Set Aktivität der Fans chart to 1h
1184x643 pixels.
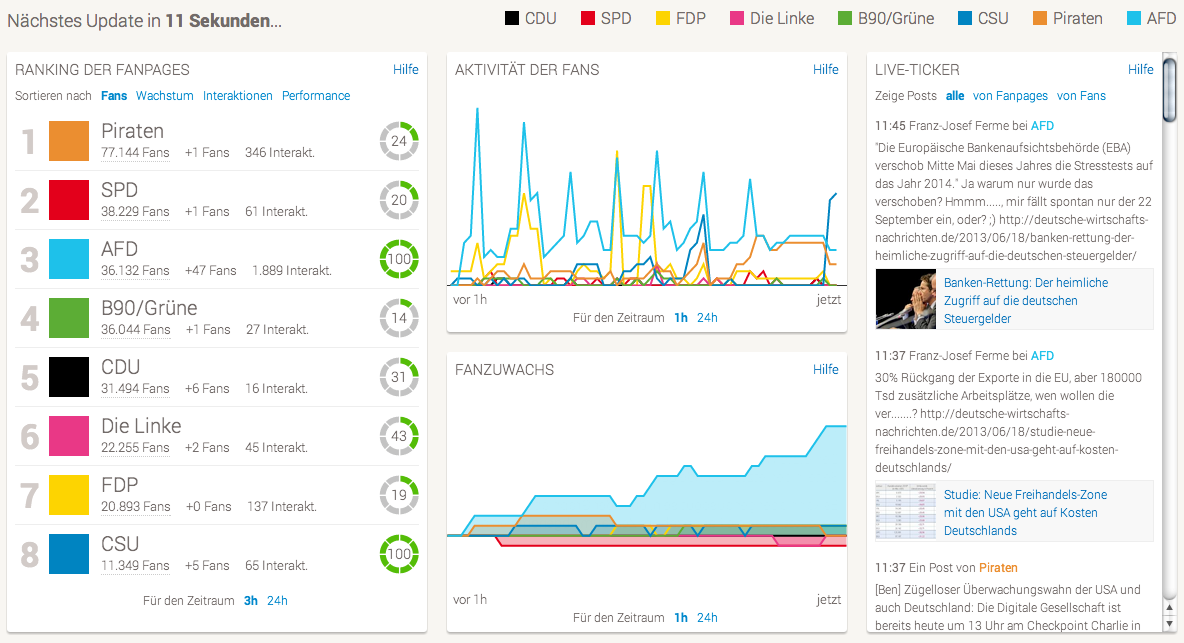[681, 318]
